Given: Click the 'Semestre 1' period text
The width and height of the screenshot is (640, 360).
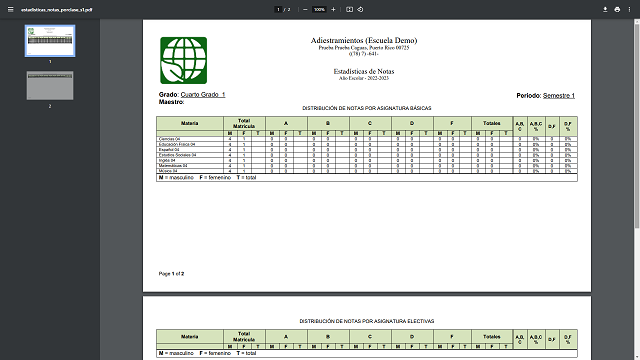Looking at the screenshot, I should coord(559,96).
